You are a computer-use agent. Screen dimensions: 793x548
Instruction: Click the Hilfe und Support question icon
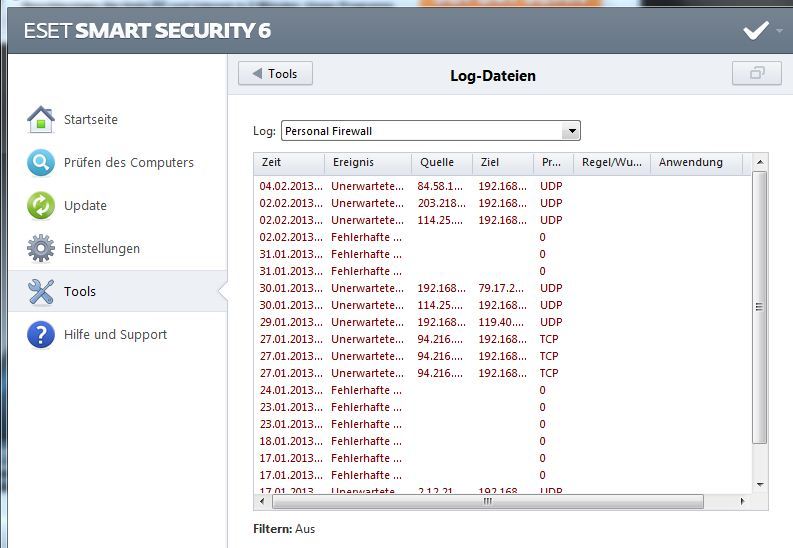coord(40,334)
